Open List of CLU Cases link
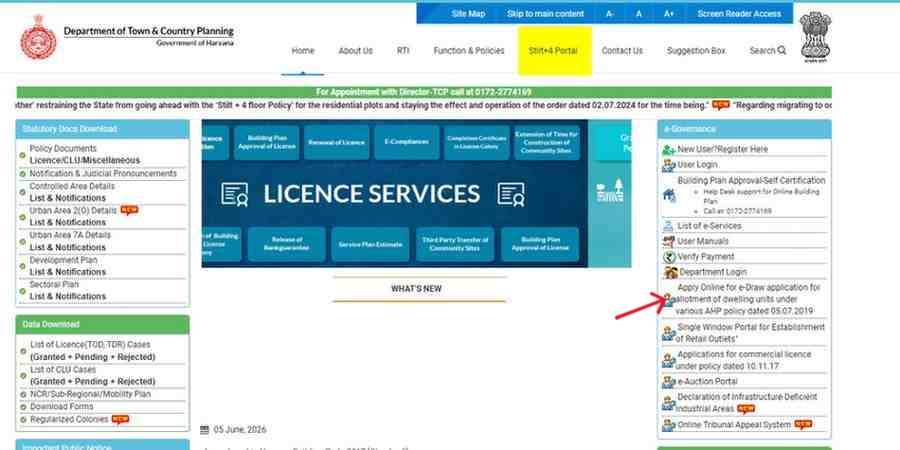The height and width of the screenshot is (450, 900). tap(92, 375)
